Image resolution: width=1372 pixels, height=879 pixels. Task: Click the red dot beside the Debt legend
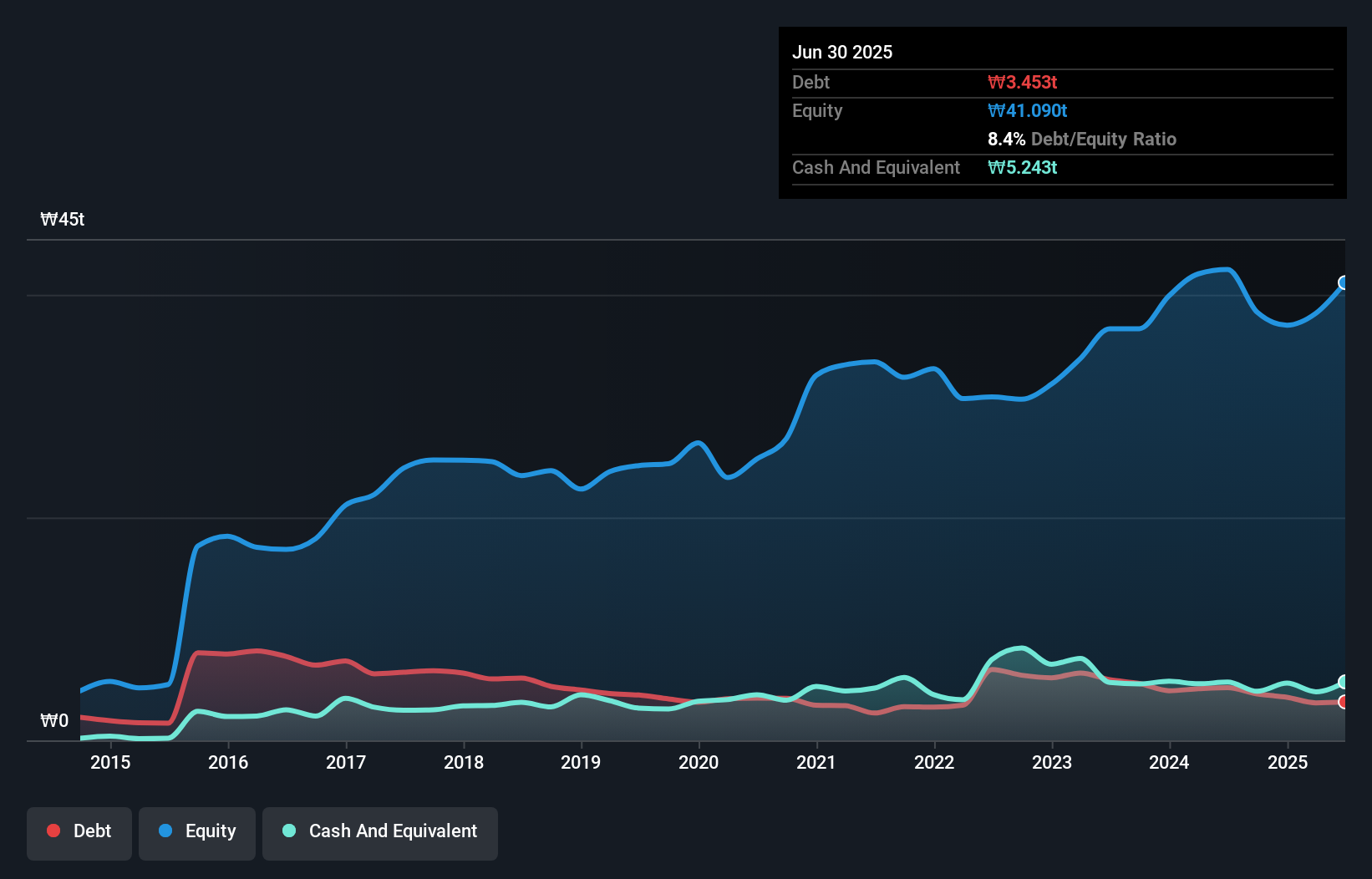[x=53, y=831]
